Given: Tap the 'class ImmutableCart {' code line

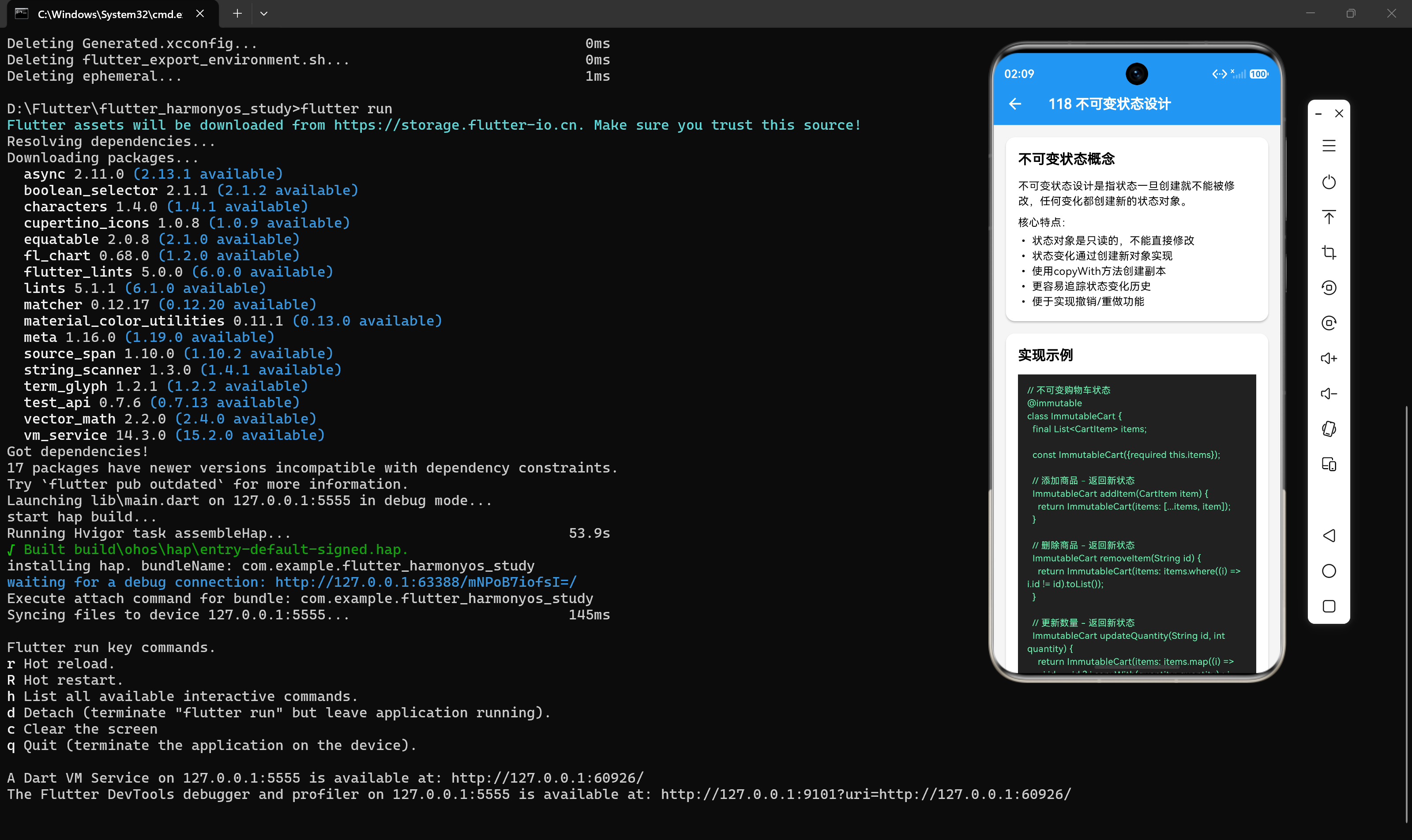Looking at the screenshot, I should pyautogui.click(x=1074, y=416).
